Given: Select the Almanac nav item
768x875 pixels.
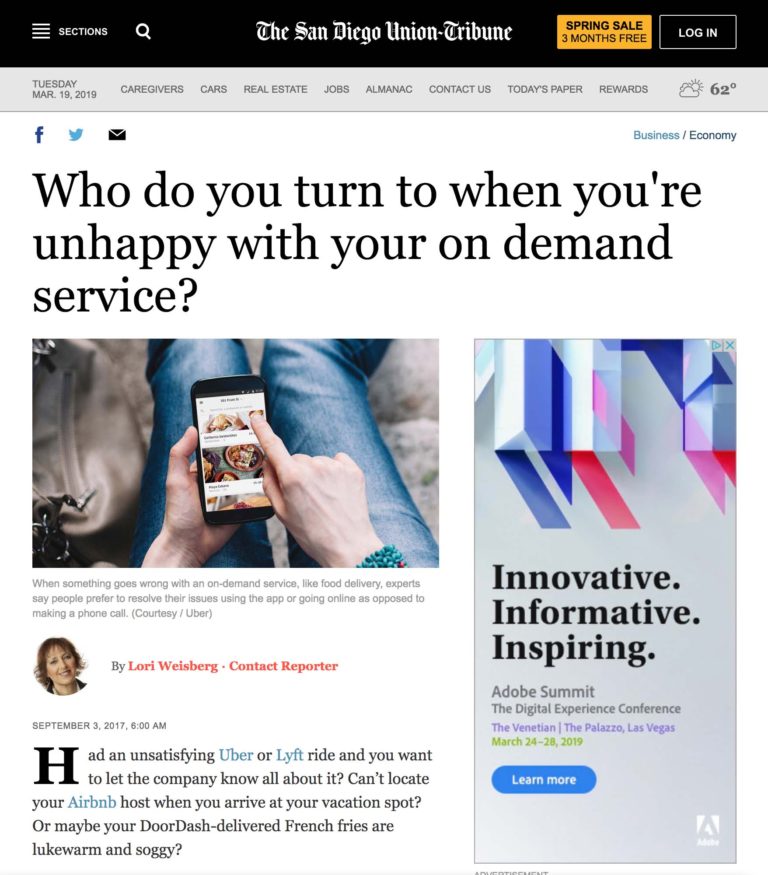Looking at the screenshot, I should pos(389,89).
